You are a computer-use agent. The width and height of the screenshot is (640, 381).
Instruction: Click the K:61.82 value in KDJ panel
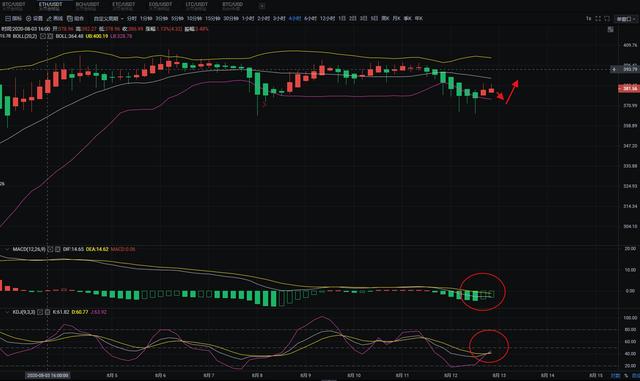61,312
